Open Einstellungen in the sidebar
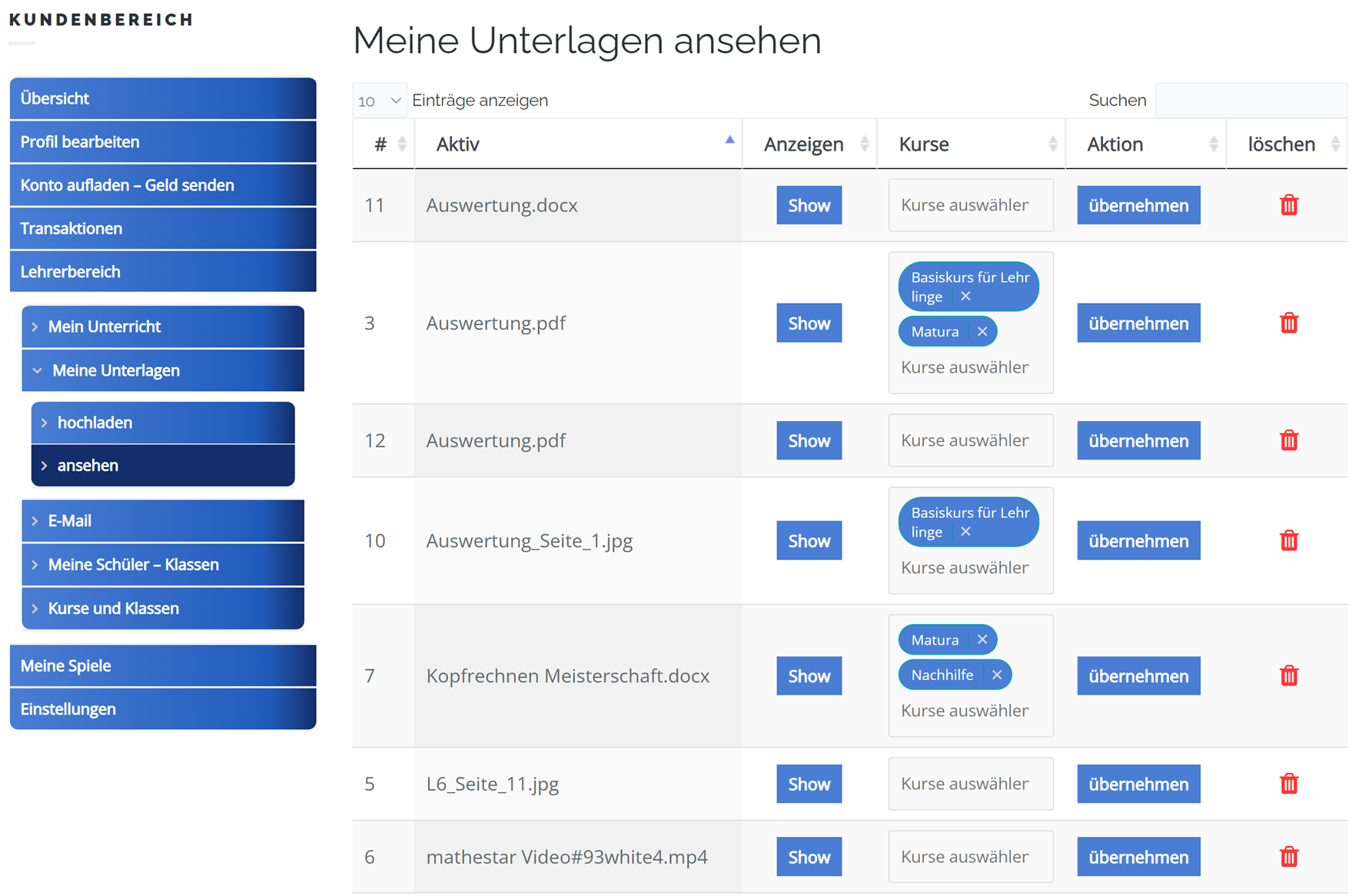This screenshot has height=896, width=1362. [68, 709]
